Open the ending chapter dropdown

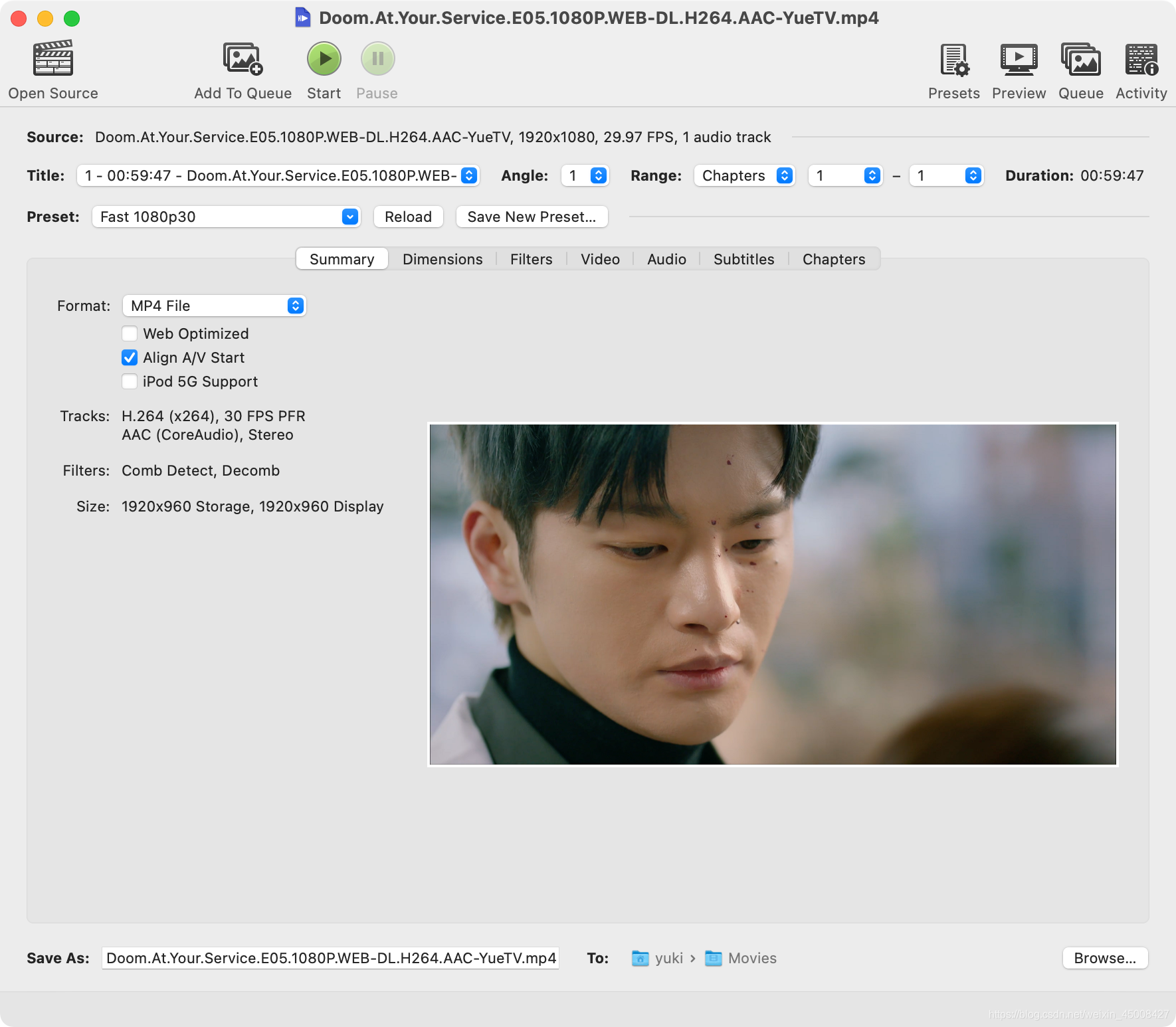[x=946, y=175]
